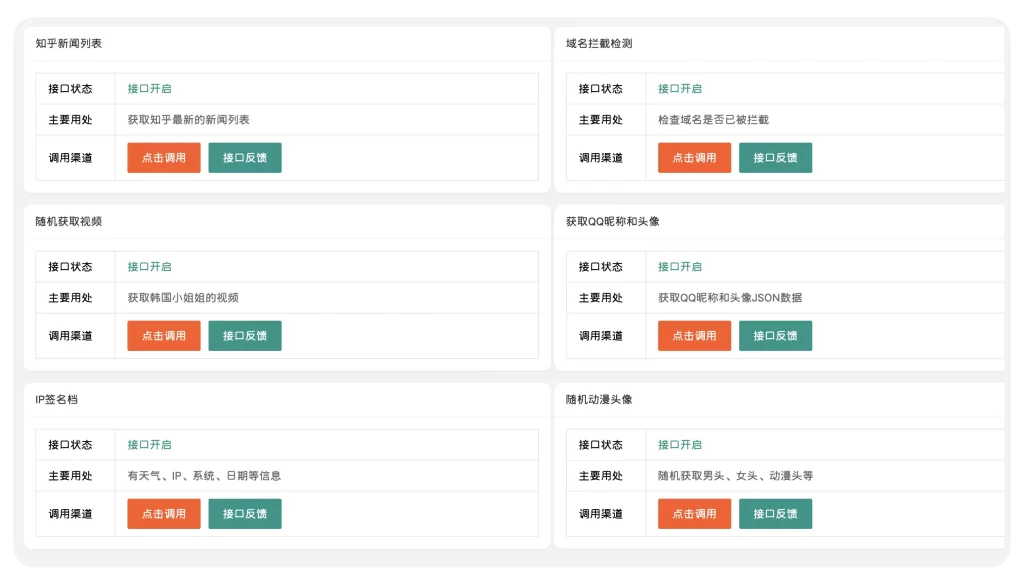Image resolution: width=1024 pixels, height=577 pixels.
Task: Click 接口反馈 on IP签名档 card
Action: (x=245, y=513)
